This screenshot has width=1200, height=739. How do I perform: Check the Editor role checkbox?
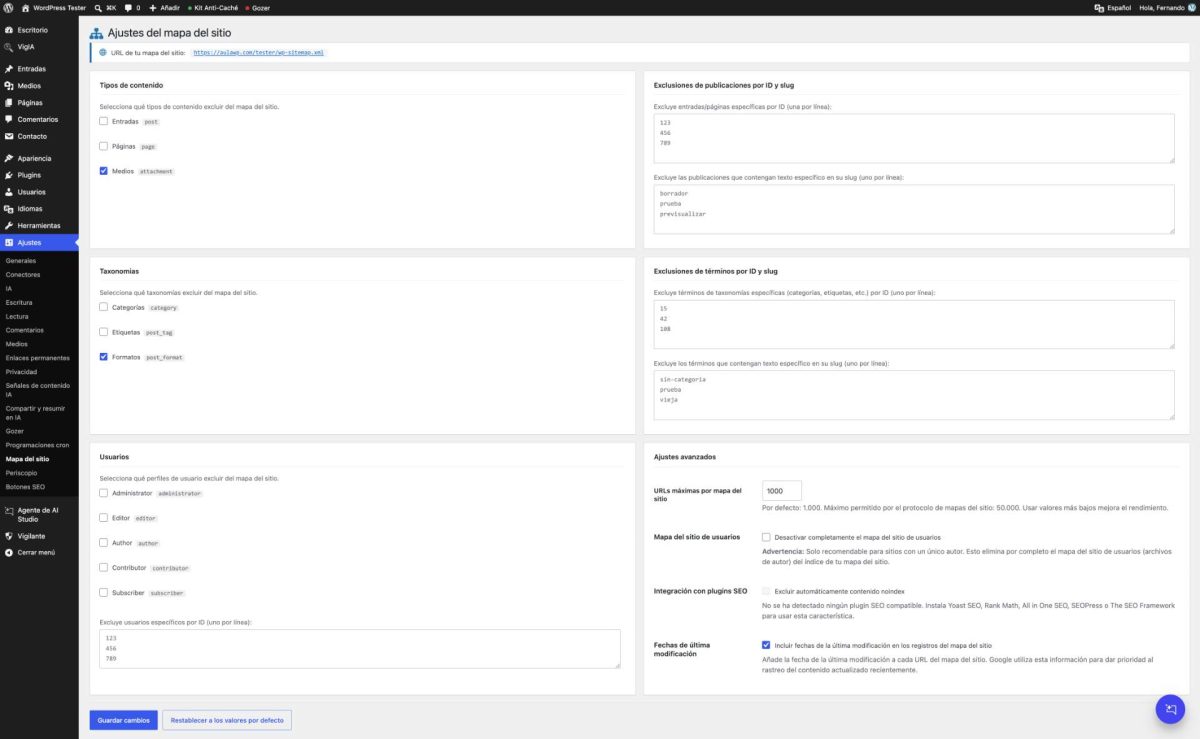click(104, 518)
